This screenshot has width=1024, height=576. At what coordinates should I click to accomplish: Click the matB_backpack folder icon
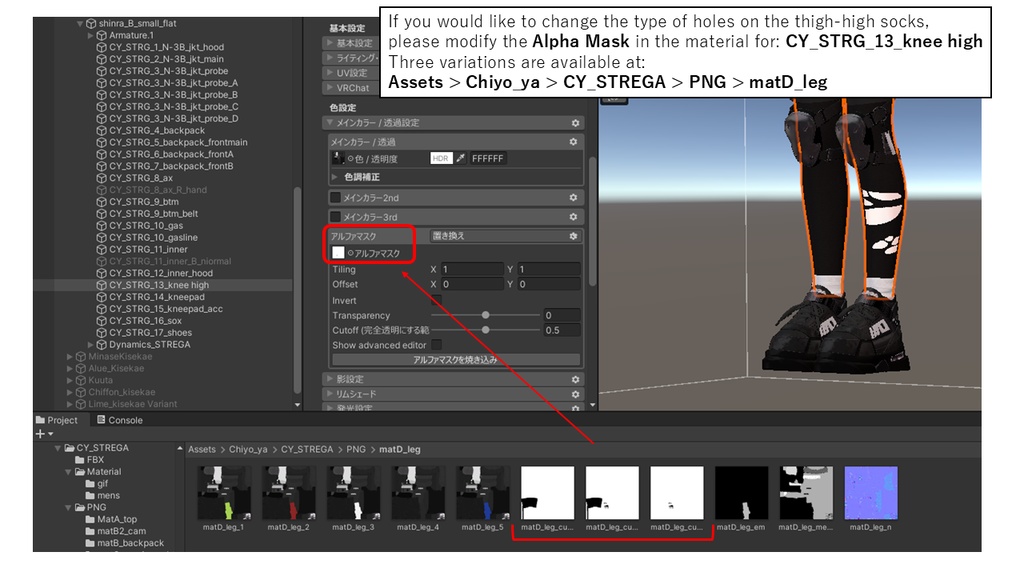tap(90, 543)
